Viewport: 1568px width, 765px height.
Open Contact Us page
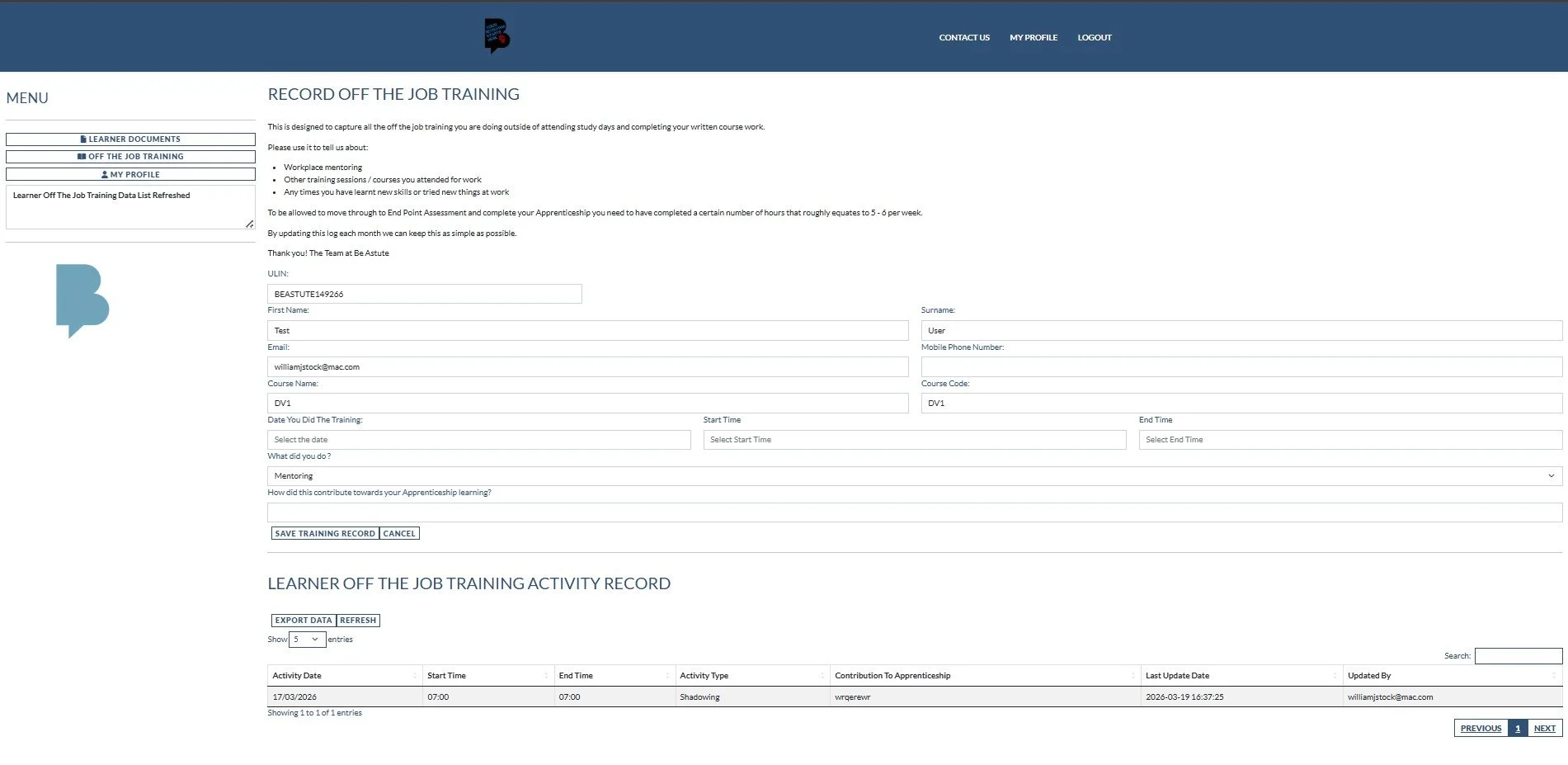tap(964, 37)
